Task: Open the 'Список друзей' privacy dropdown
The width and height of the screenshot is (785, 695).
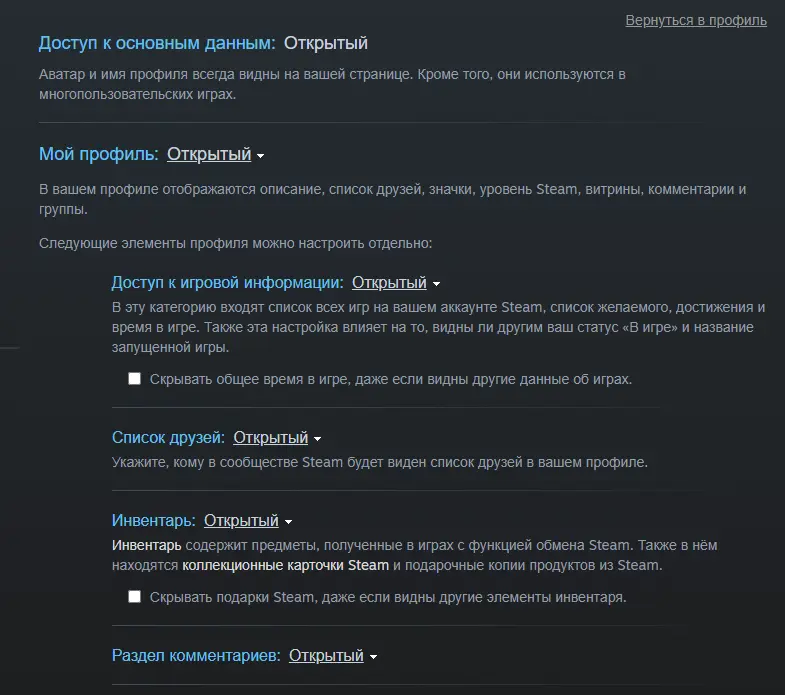Action: pyautogui.click(x=277, y=438)
